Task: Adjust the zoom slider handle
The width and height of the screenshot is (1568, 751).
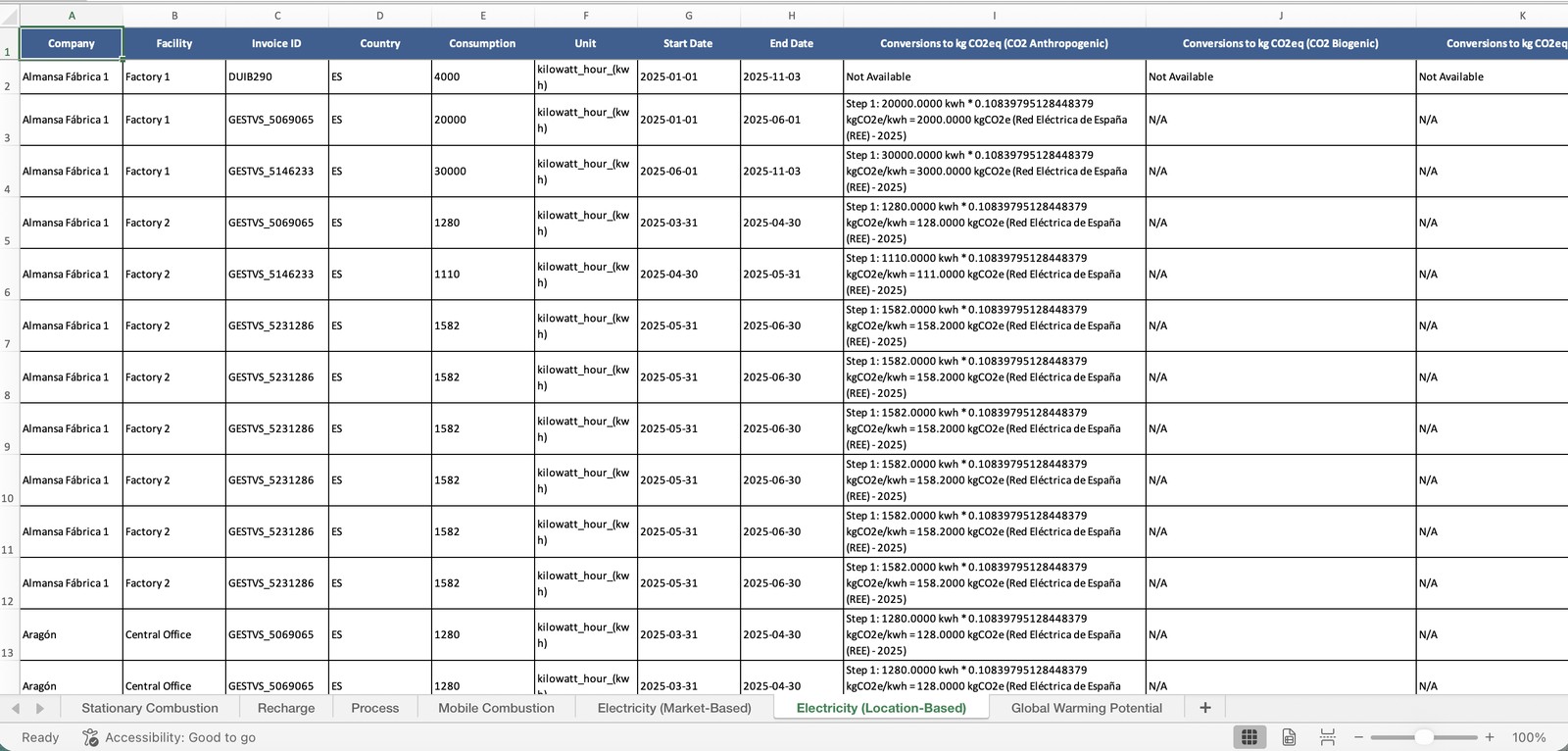Action: tap(1424, 737)
